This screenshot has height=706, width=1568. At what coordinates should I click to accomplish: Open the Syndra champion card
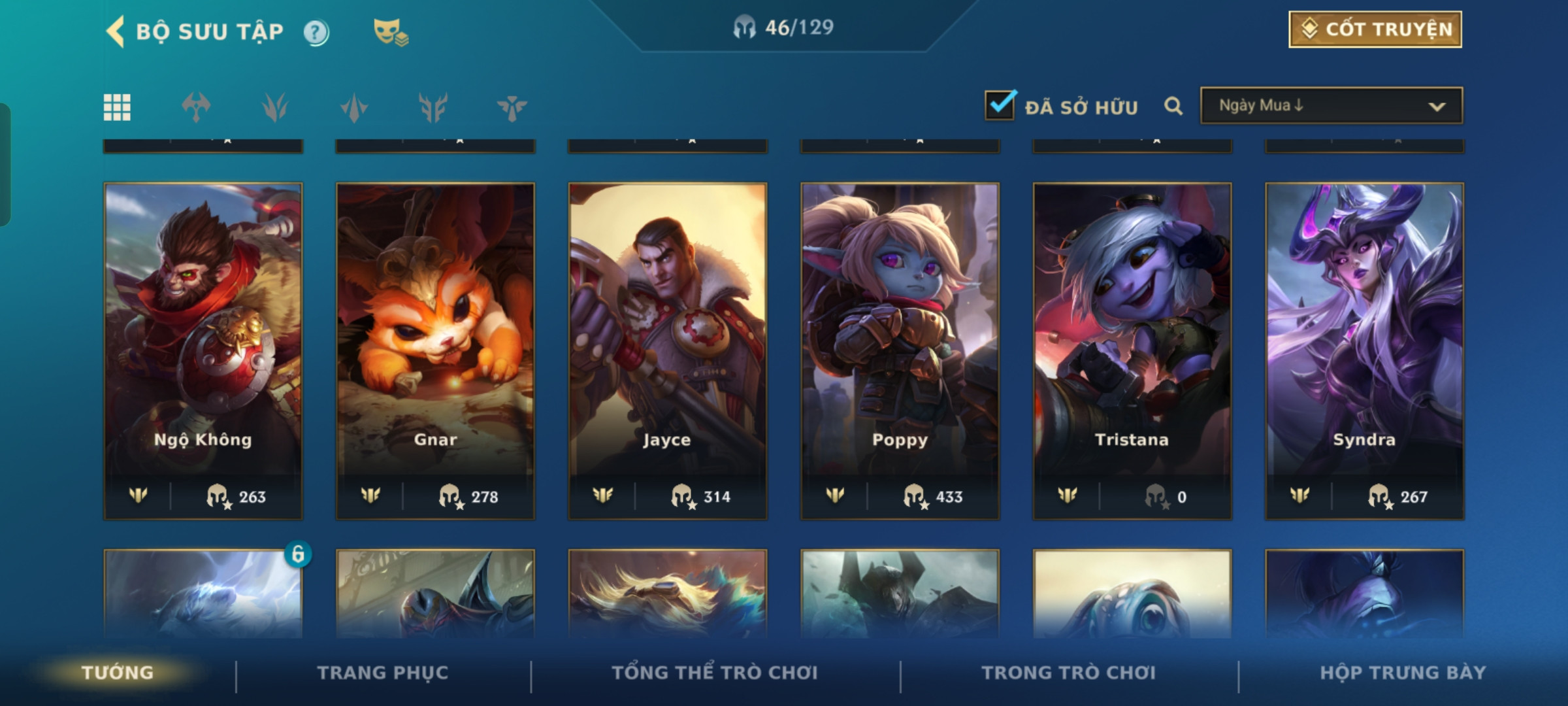click(1365, 351)
